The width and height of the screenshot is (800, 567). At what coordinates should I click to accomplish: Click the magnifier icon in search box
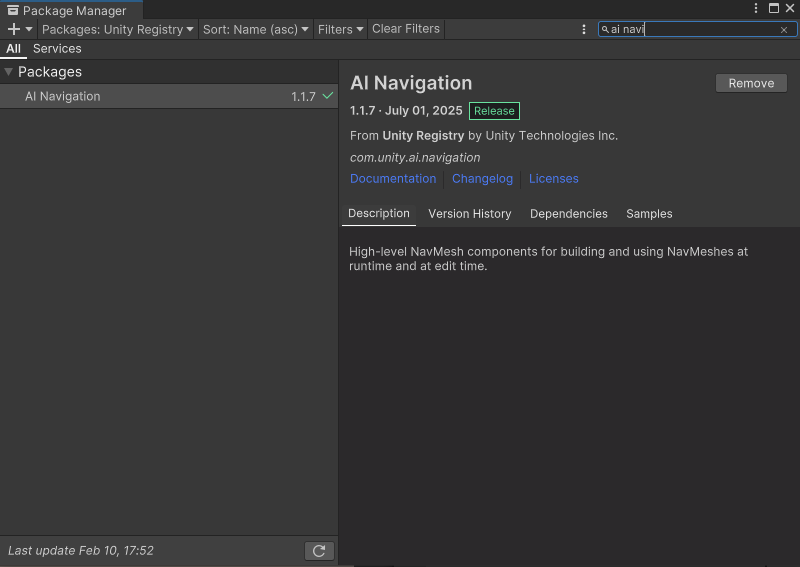pyautogui.click(x=605, y=29)
